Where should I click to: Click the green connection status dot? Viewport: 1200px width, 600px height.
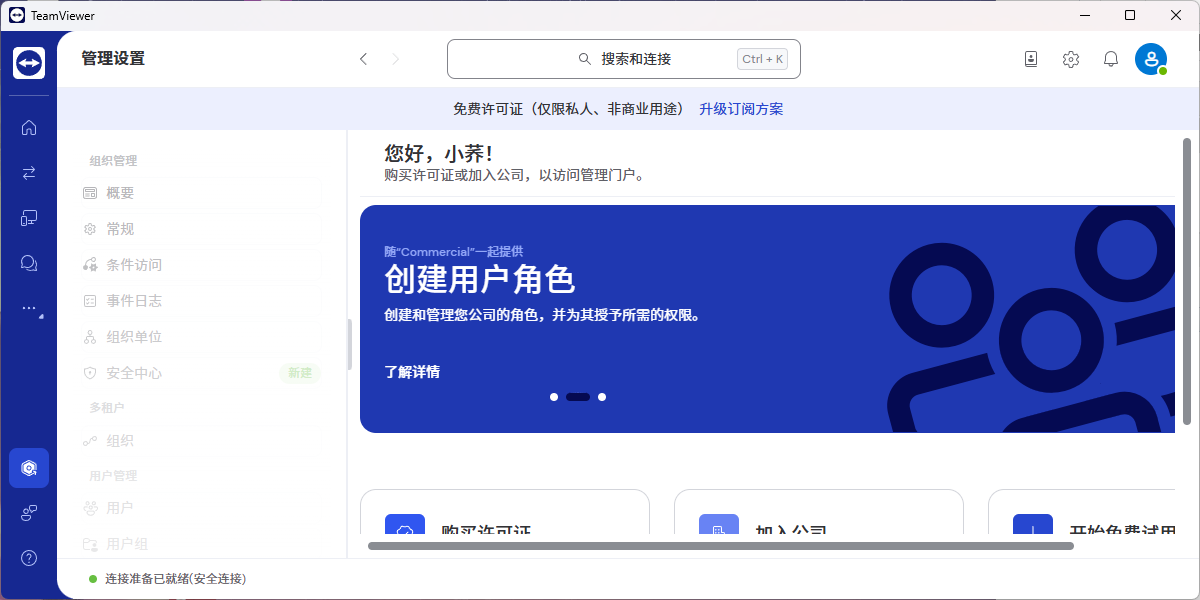pyautogui.click(x=93, y=579)
